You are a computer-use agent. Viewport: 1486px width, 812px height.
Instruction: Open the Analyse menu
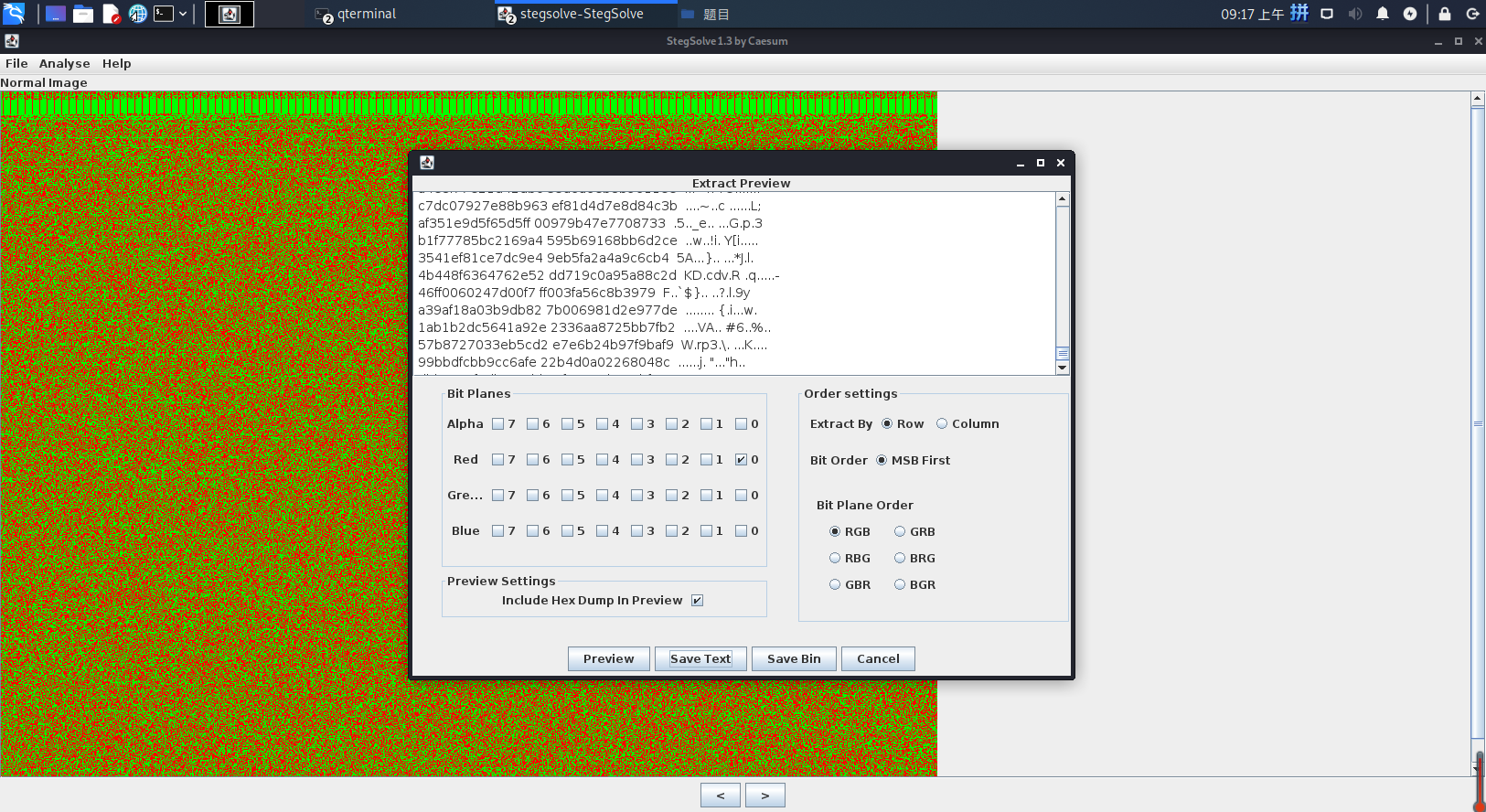(64, 63)
